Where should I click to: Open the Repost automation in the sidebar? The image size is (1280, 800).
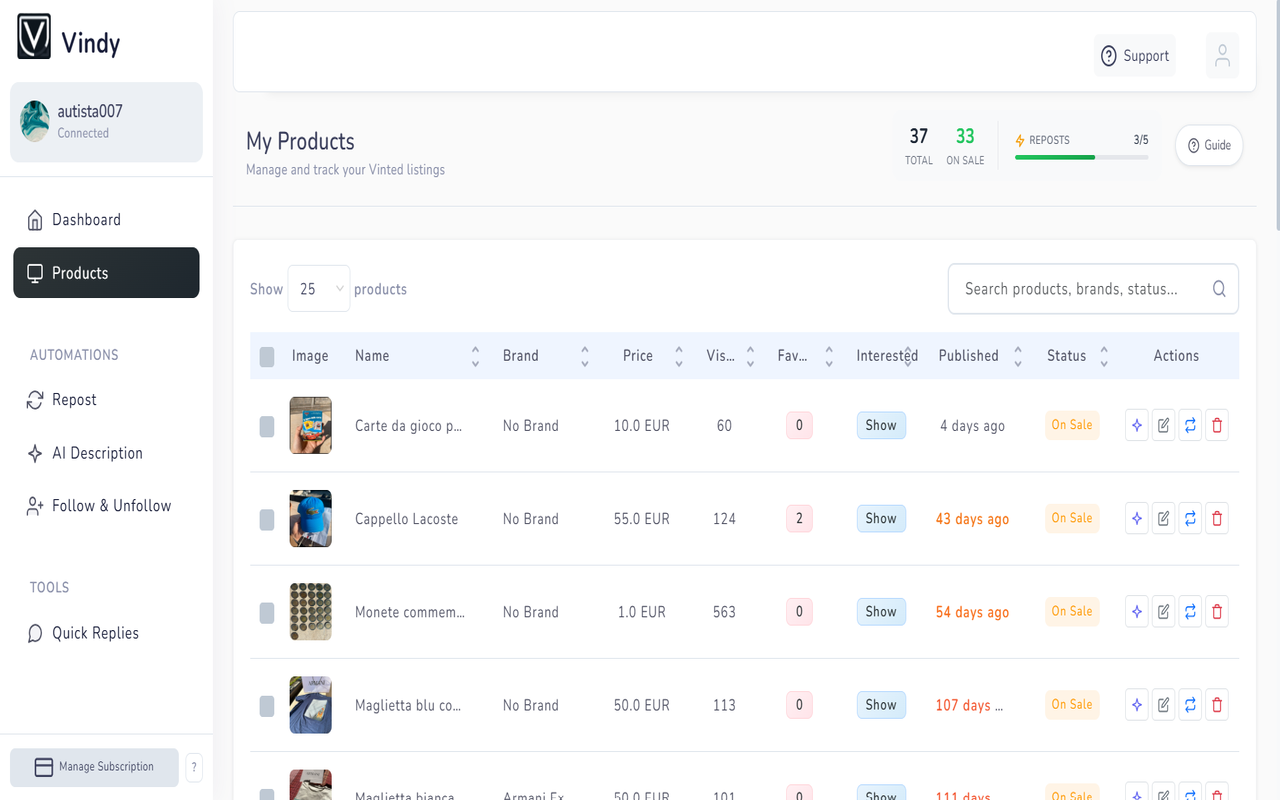[74, 399]
